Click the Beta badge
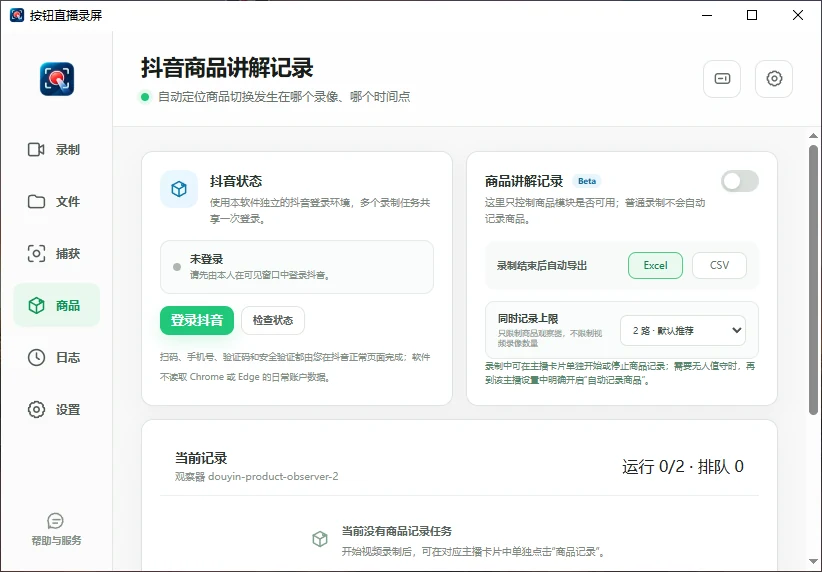 [x=587, y=181]
